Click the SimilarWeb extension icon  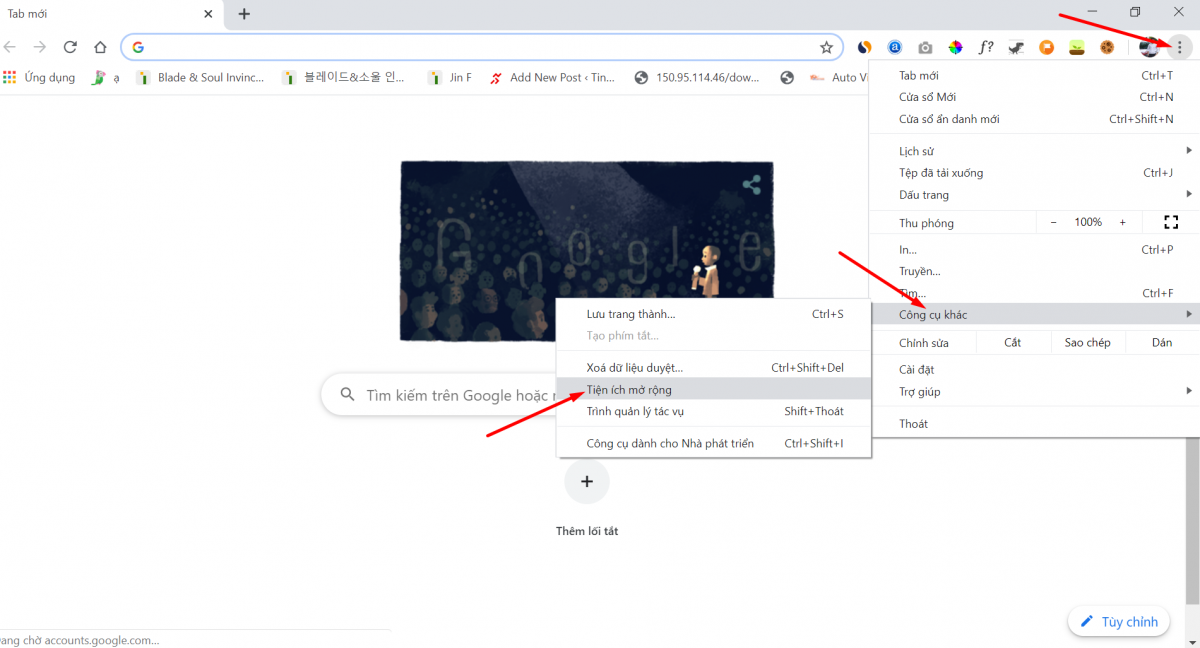[x=865, y=47]
